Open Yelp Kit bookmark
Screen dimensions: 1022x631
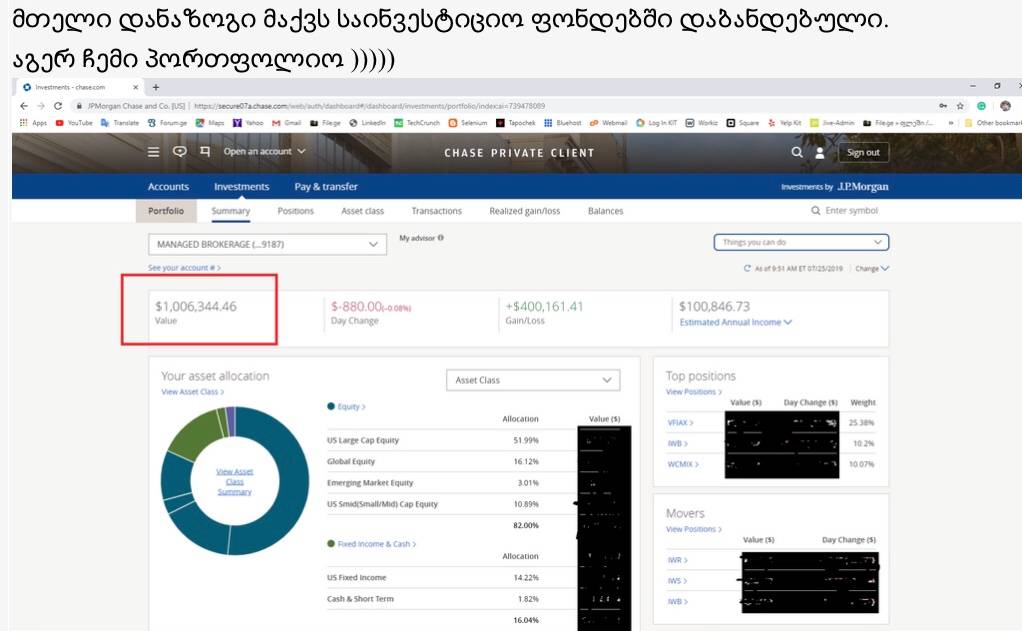tap(785, 123)
